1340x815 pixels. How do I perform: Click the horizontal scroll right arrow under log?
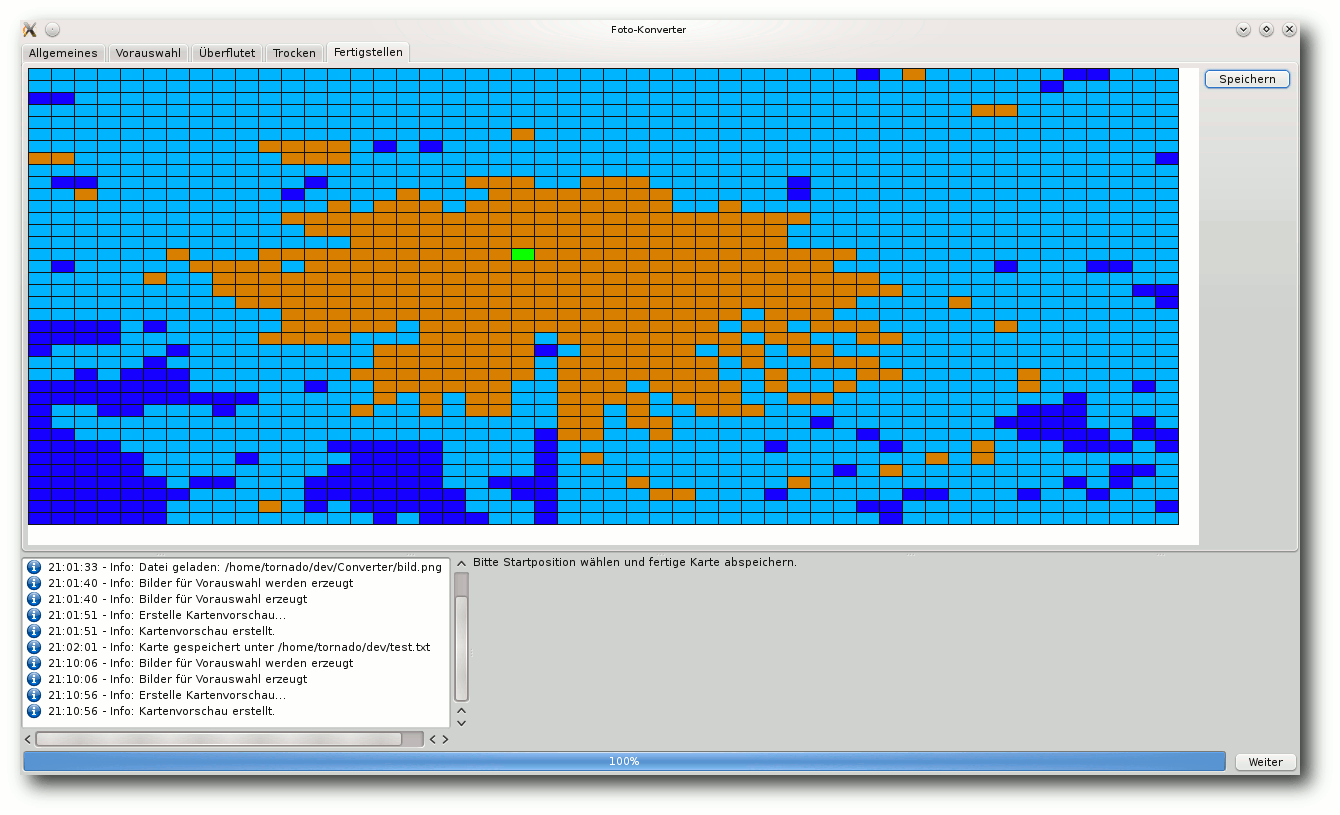tap(445, 739)
